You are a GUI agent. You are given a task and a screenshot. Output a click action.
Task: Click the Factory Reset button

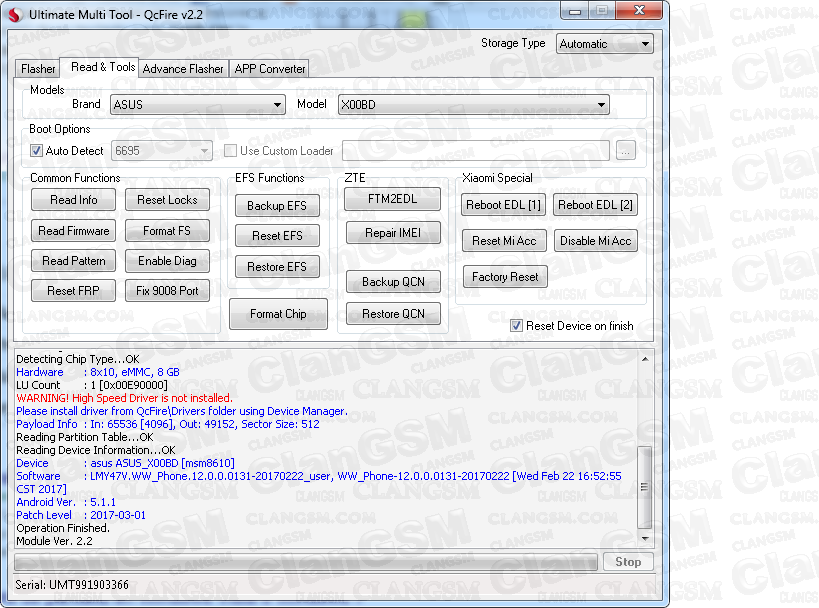coord(505,277)
